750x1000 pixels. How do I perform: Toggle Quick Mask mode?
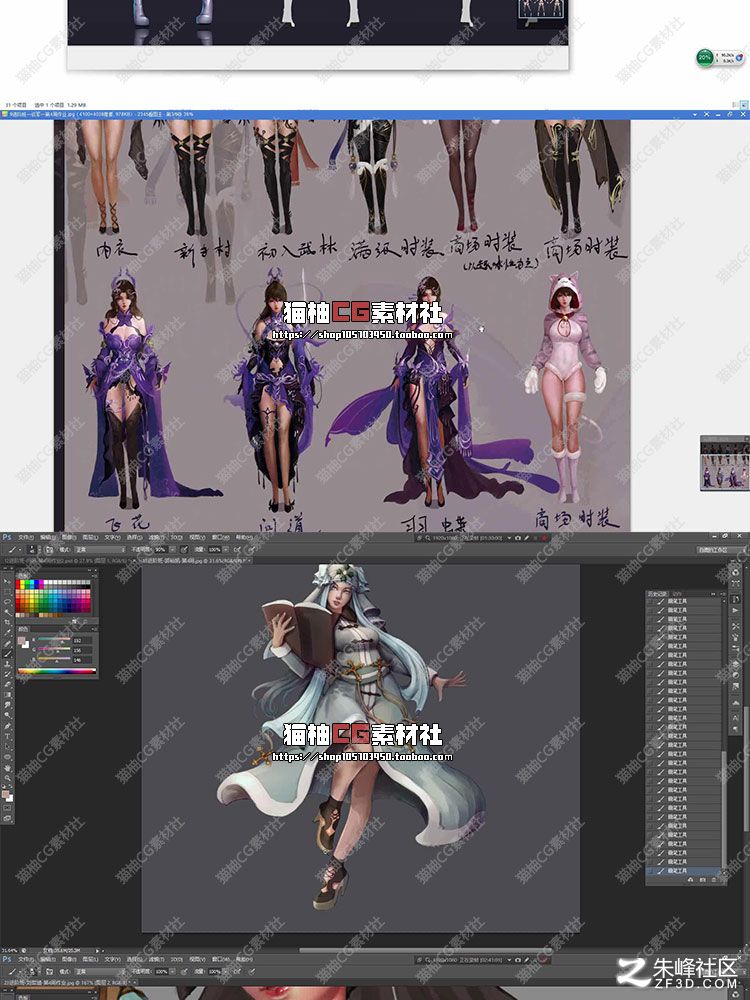(7, 807)
